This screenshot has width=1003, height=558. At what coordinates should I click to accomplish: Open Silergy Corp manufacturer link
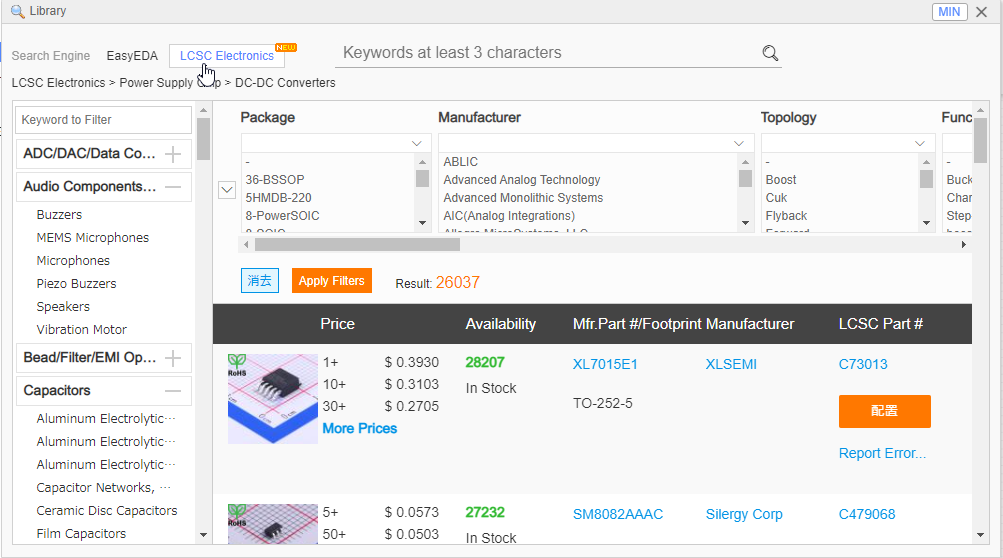click(x=744, y=514)
